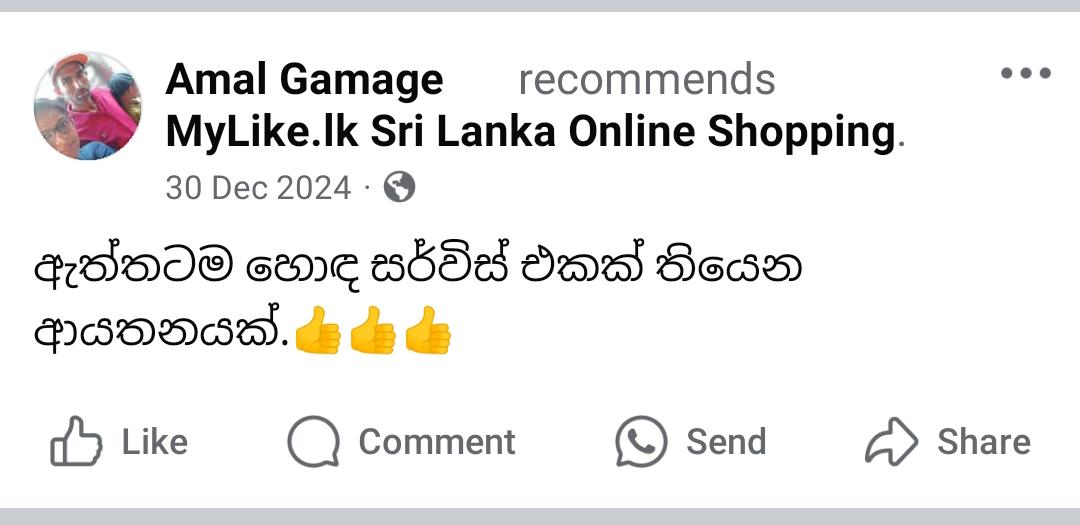Click the speech bubble Comment icon

[313, 442]
